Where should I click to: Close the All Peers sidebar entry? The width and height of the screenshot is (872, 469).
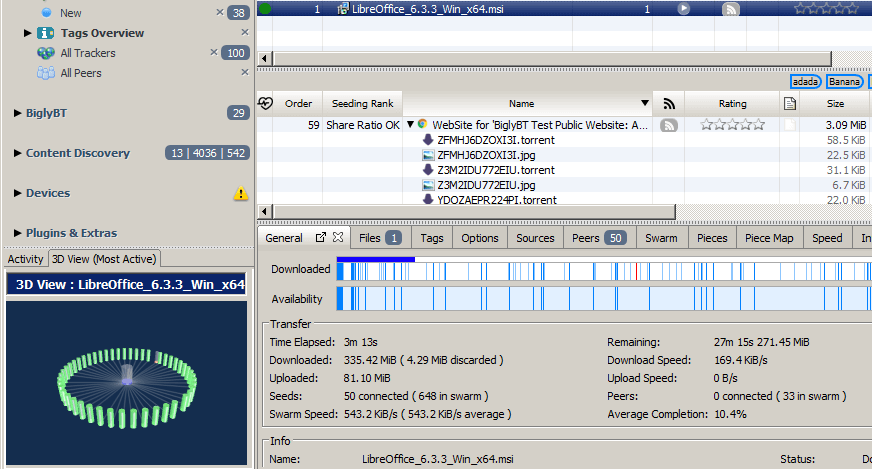coord(245,72)
